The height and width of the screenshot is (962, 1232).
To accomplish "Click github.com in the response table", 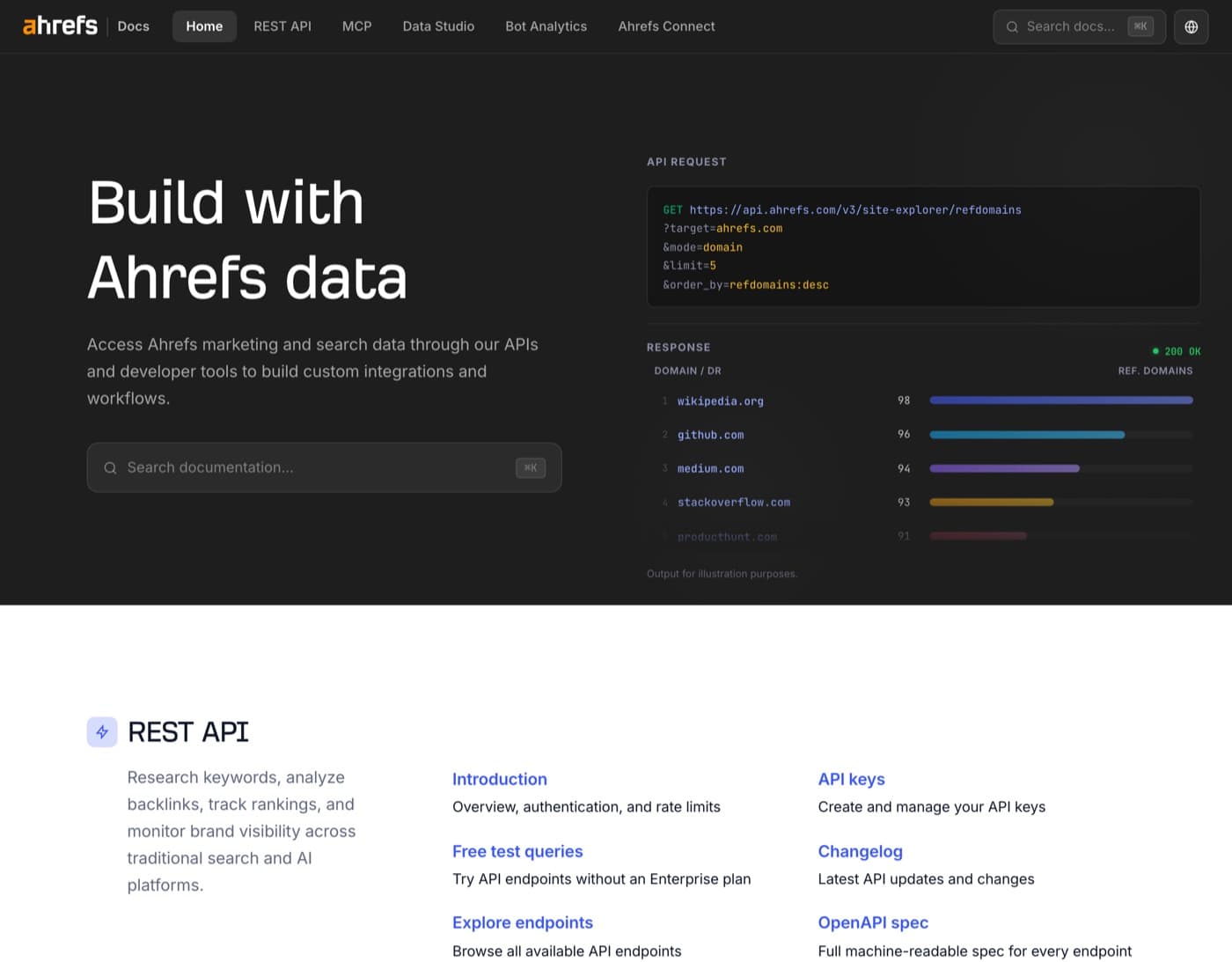I will 710,435.
